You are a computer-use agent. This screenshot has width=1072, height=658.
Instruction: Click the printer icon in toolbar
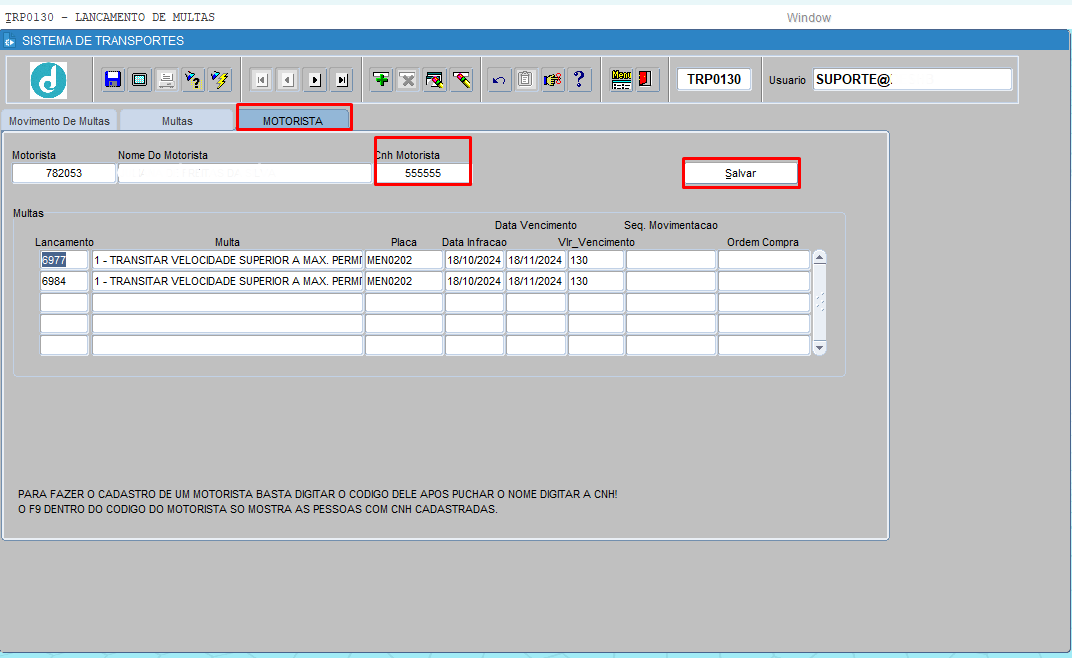click(x=166, y=79)
